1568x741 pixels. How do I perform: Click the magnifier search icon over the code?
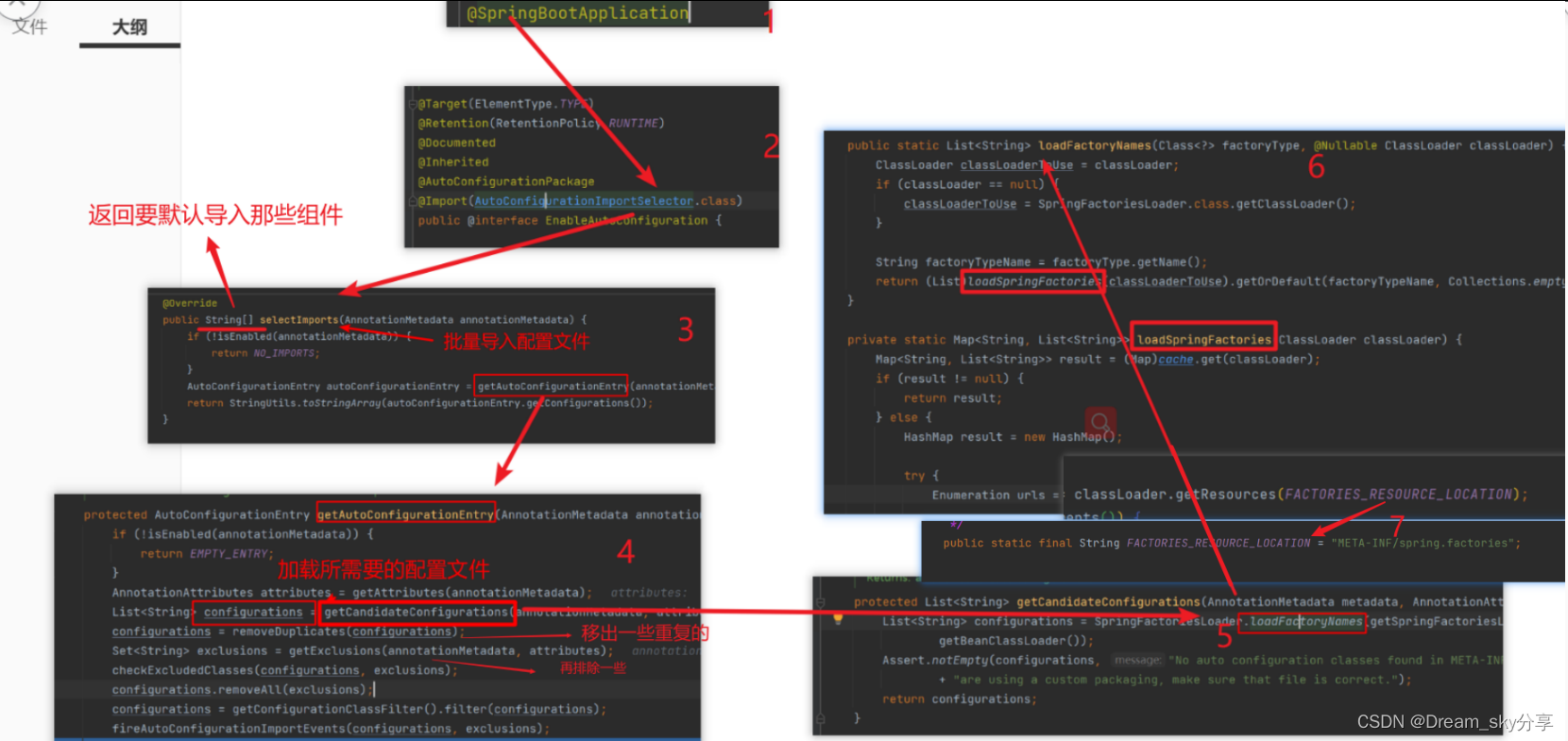coord(1099,421)
